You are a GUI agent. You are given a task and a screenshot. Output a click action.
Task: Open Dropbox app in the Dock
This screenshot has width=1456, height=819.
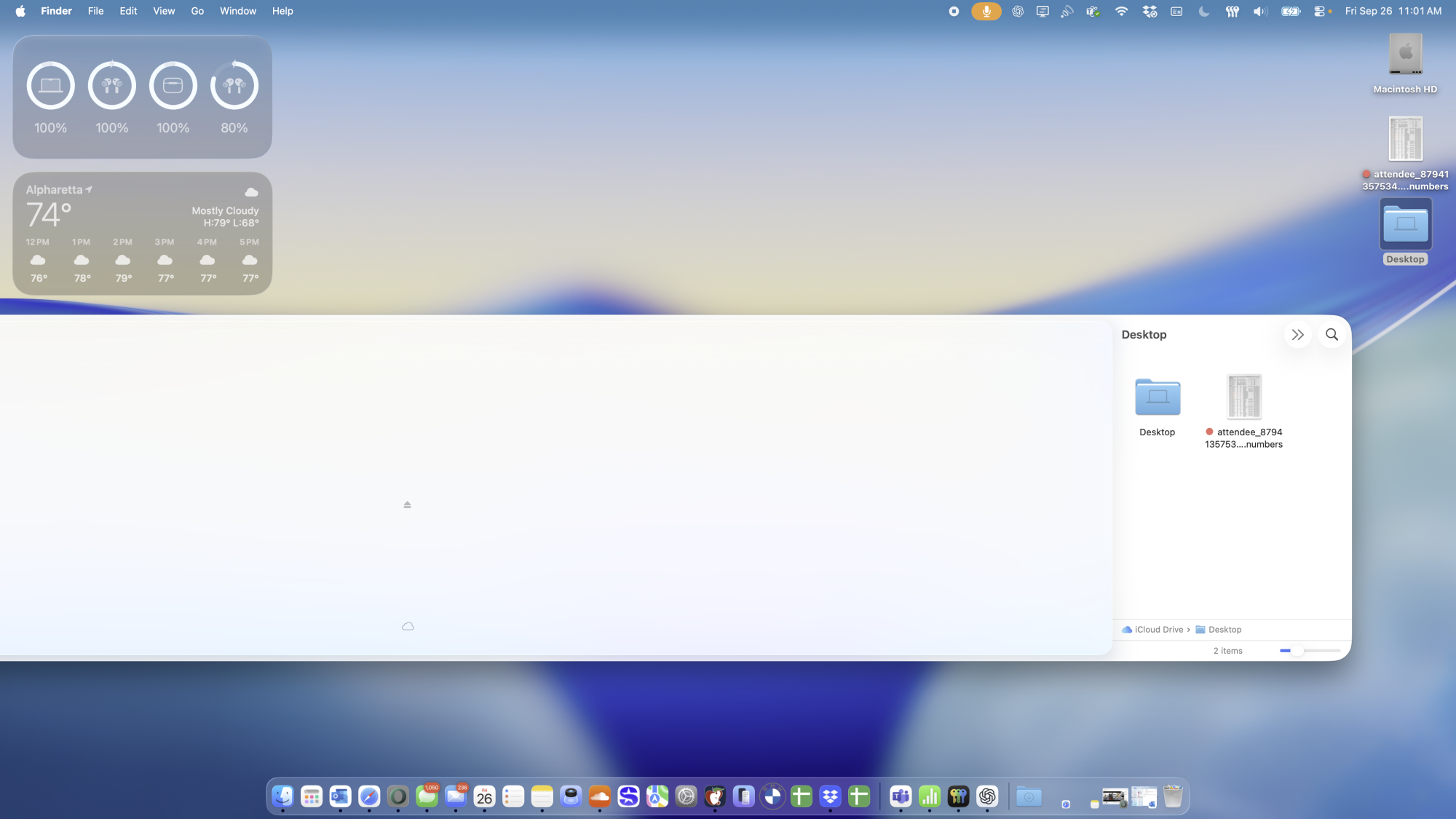(830, 797)
